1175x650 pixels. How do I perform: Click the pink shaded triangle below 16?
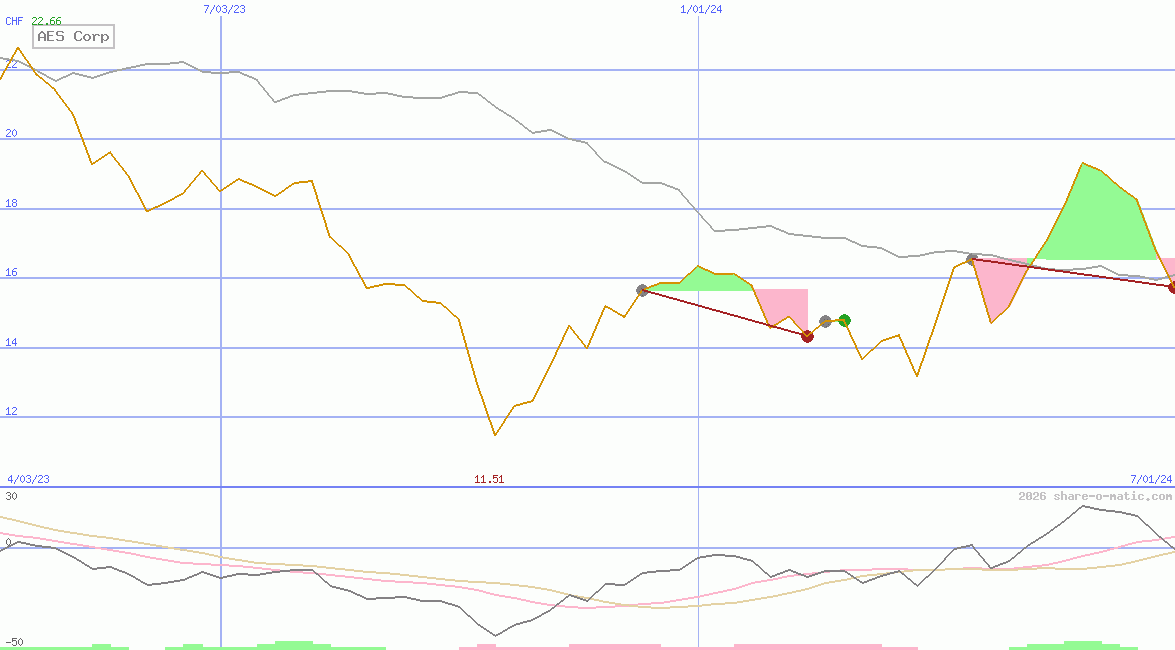(x=995, y=285)
